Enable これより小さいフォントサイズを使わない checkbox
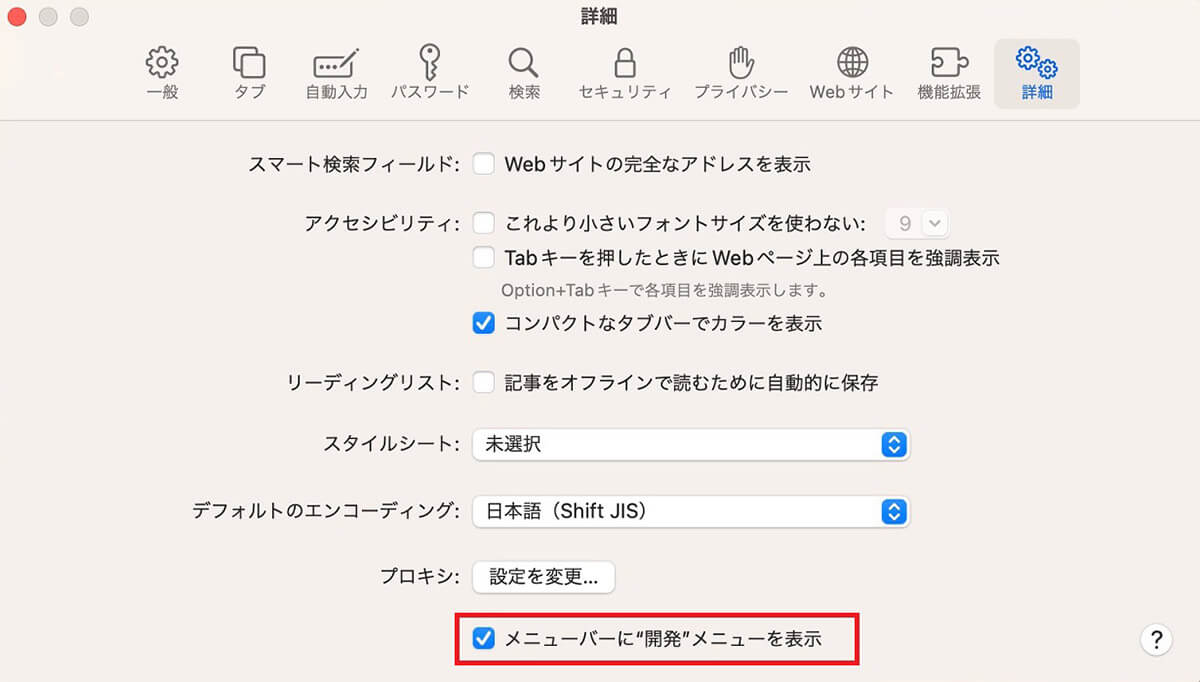 tap(484, 223)
